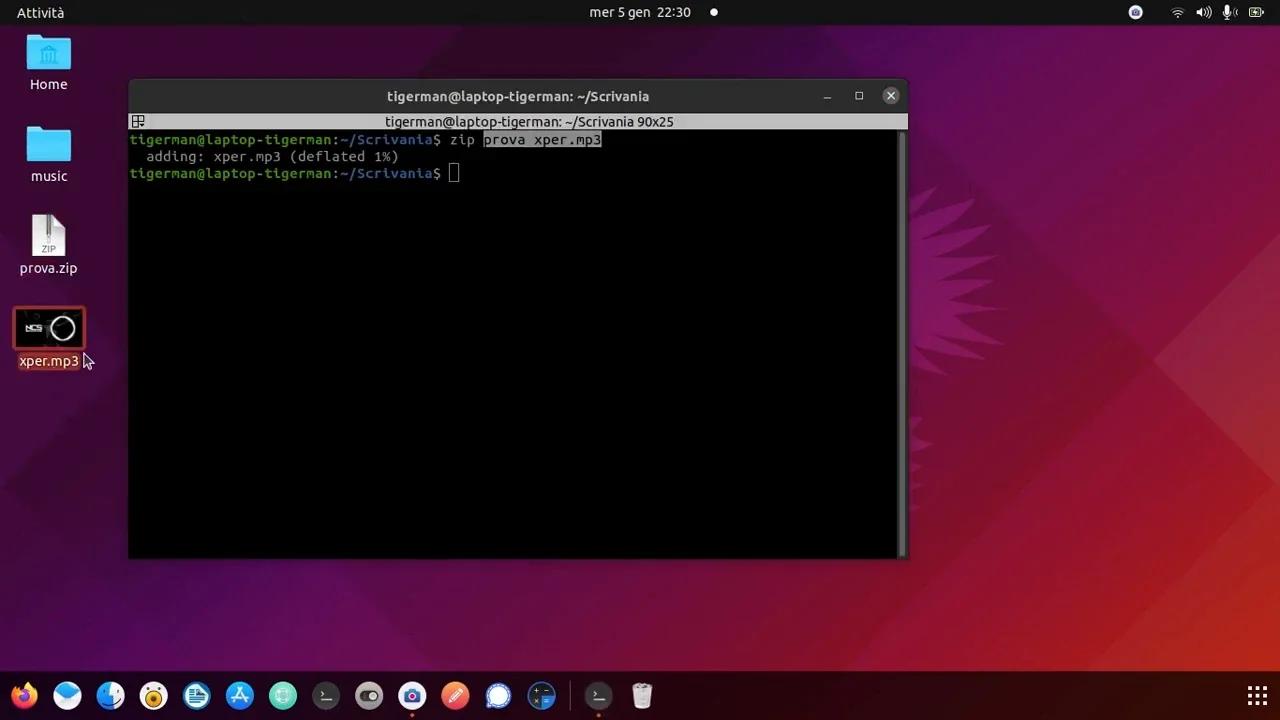The width and height of the screenshot is (1280, 720).
Task: Open the calendar from the clock
Action: [640, 12]
